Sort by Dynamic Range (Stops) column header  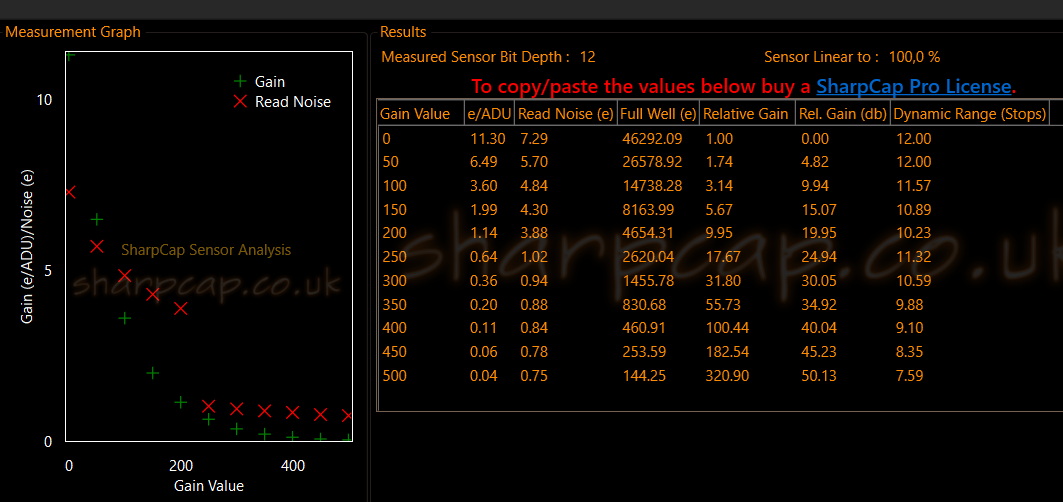point(969,114)
